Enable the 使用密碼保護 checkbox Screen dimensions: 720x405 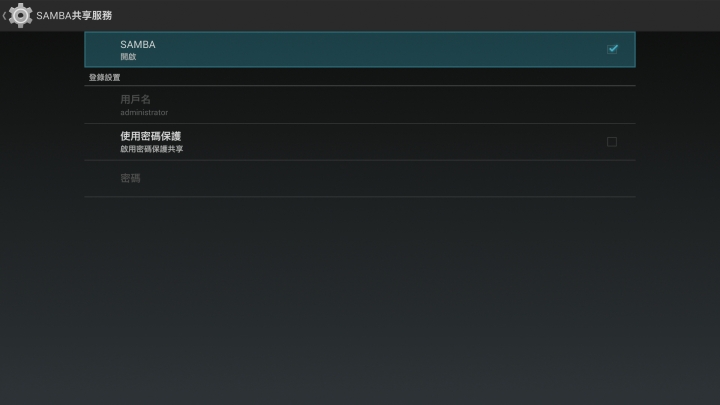(612, 142)
